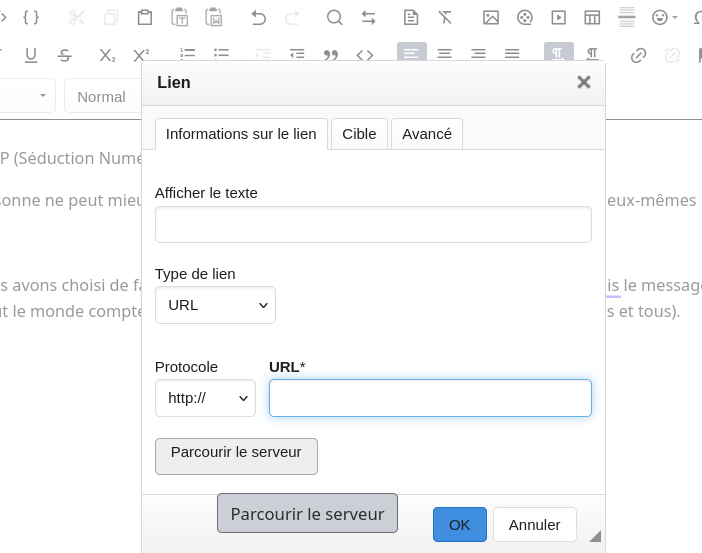This screenshot has width=702, height=553.
Task: Cancel the dialog with Annuler
Action: tap(535, 524)
